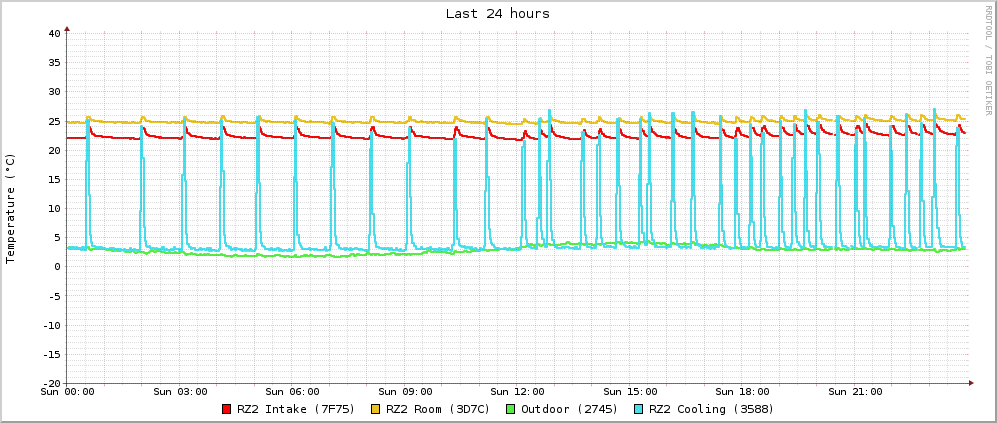
Task: Click the 25 value on temperature axis
Action: pos(53,121)
